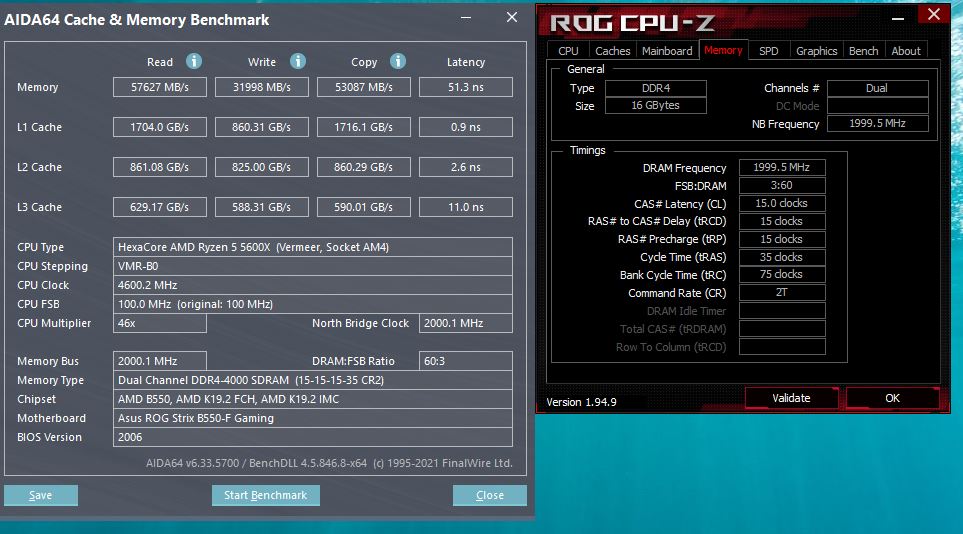This screenshot has width=963, height=534.
Task: Click the L1 Cache Read 1704.0 GB/s field
Action: [160, 127]
